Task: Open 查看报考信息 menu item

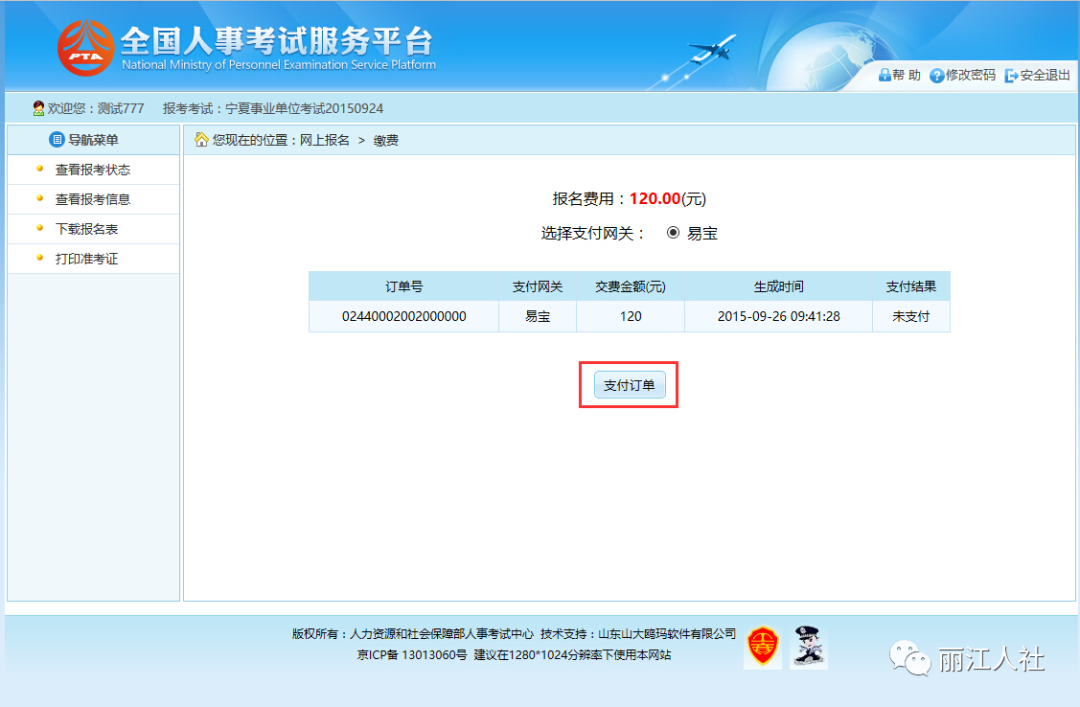Action: 93,199
